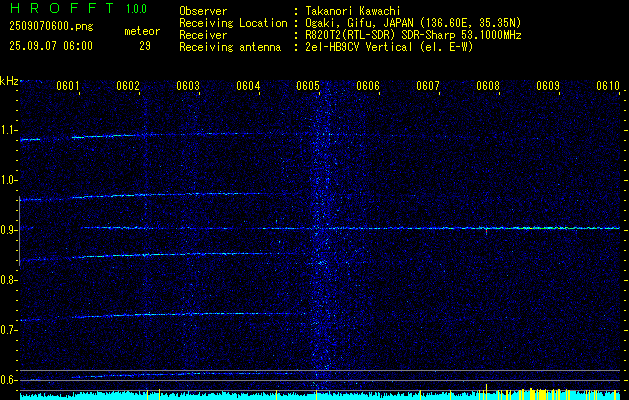This screenshot has height=400, width=629.
Task: Click the 0601 time marker
Action: 67,85
